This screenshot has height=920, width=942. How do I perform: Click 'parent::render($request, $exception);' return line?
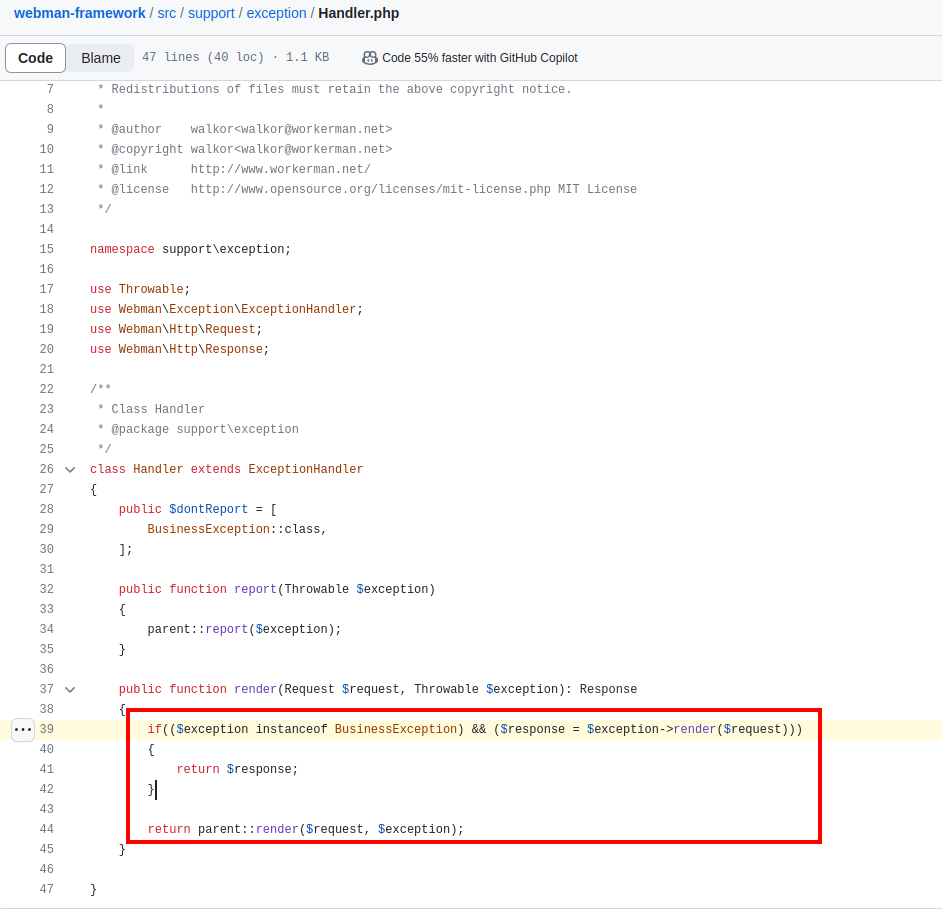[x=306, y=829]
